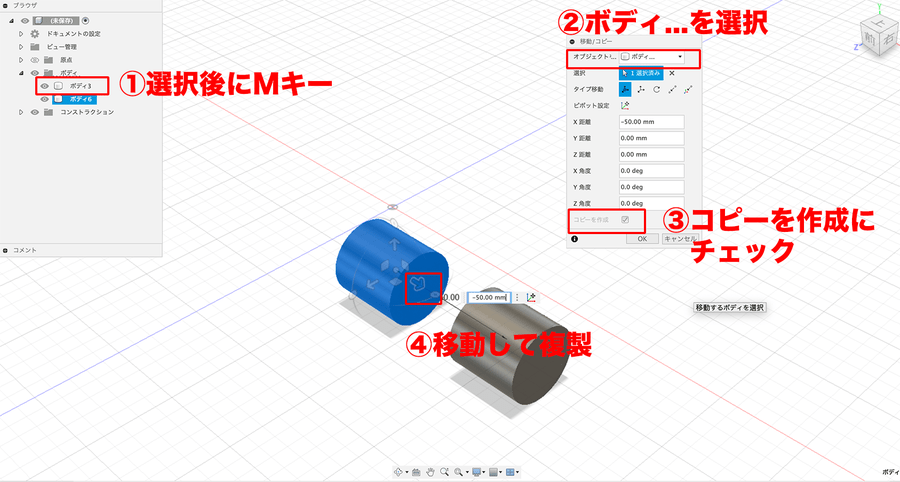900x482 pixels.
Task: Select the Zoom Window tool
Action: [458, 472]
